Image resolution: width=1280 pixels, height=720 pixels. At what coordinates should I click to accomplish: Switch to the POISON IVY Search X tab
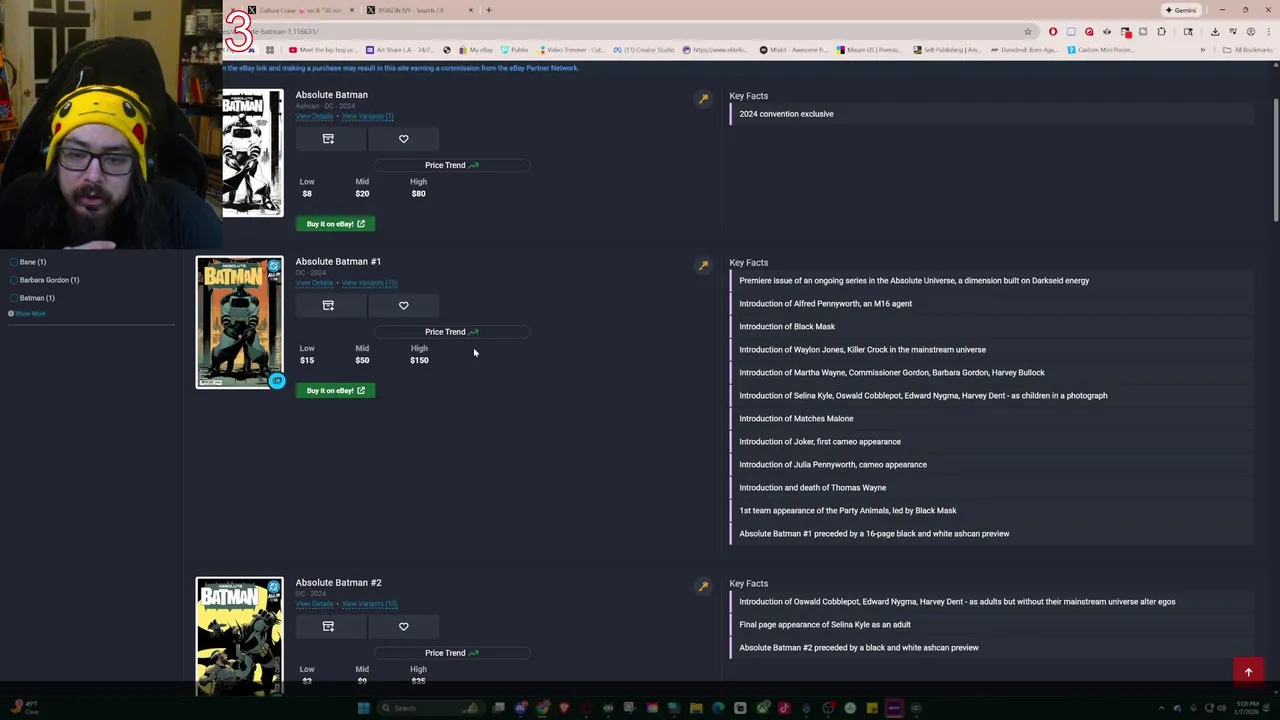tap(418, 10)
